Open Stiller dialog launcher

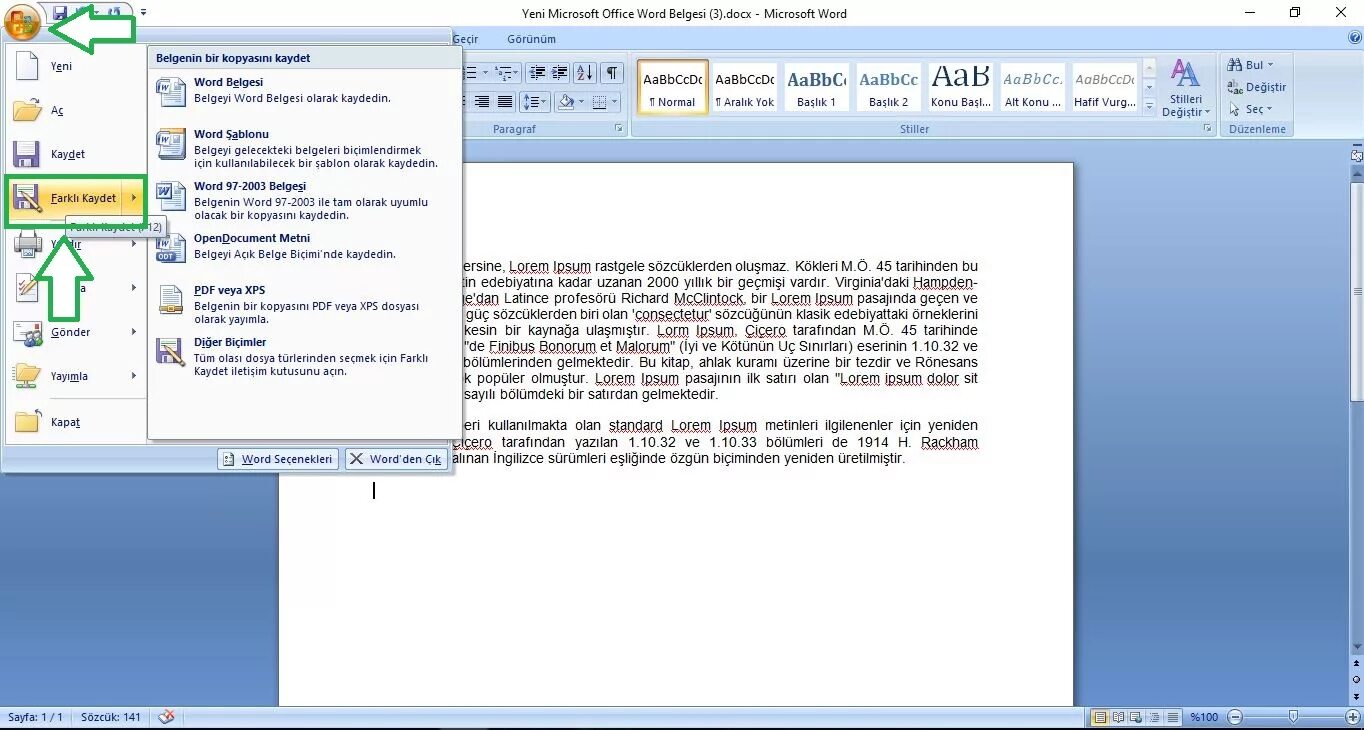coord(1208,129)
